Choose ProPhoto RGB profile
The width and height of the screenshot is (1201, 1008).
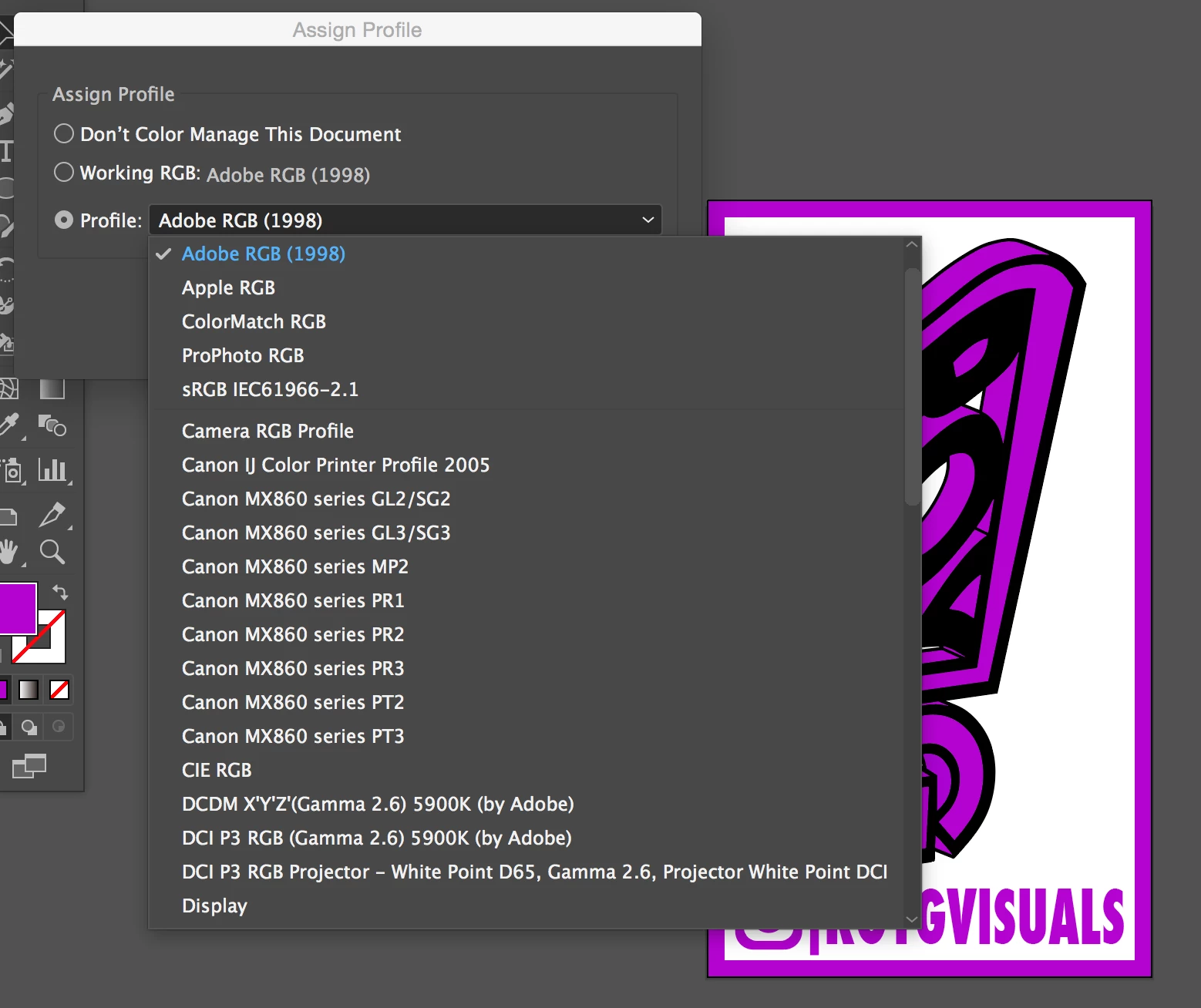[x=526, y=355]
